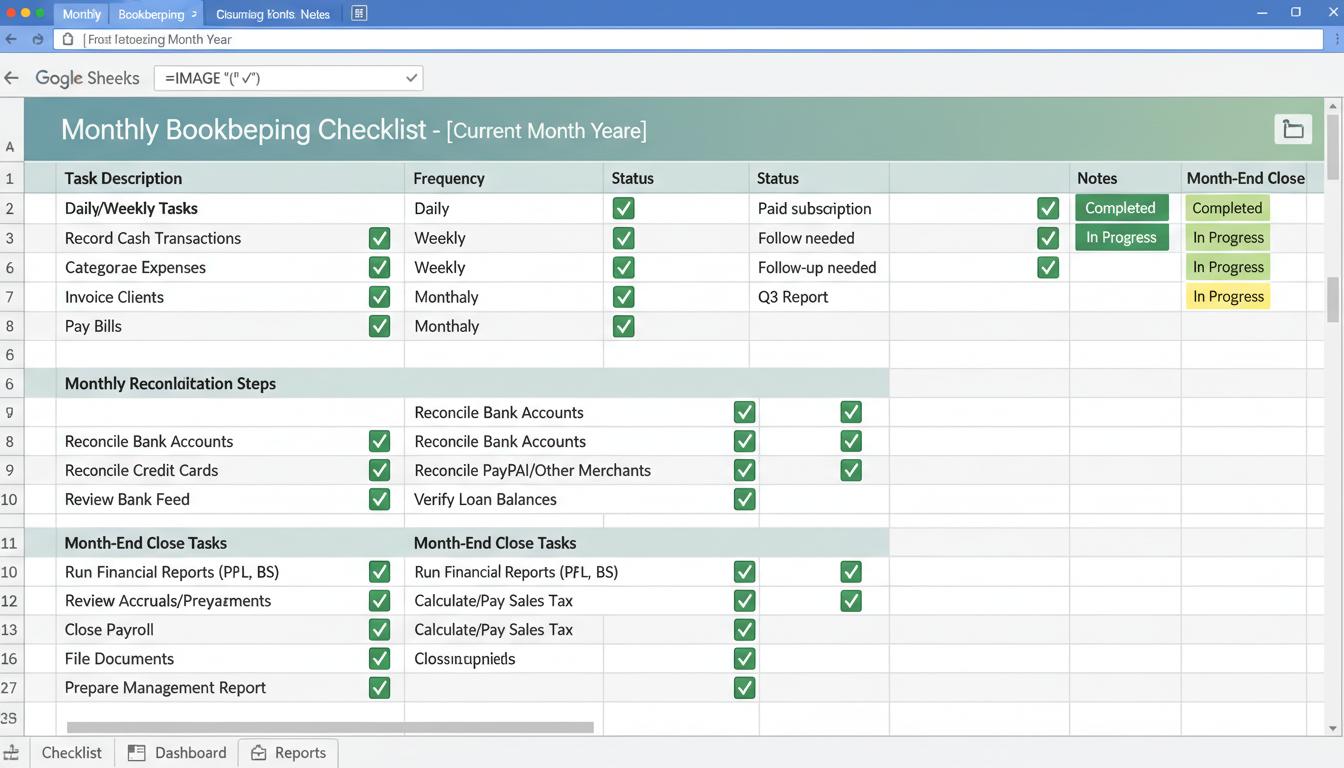
Task: Click the vertical scrollbar thumb on the right
Action: pos(1332,299)
